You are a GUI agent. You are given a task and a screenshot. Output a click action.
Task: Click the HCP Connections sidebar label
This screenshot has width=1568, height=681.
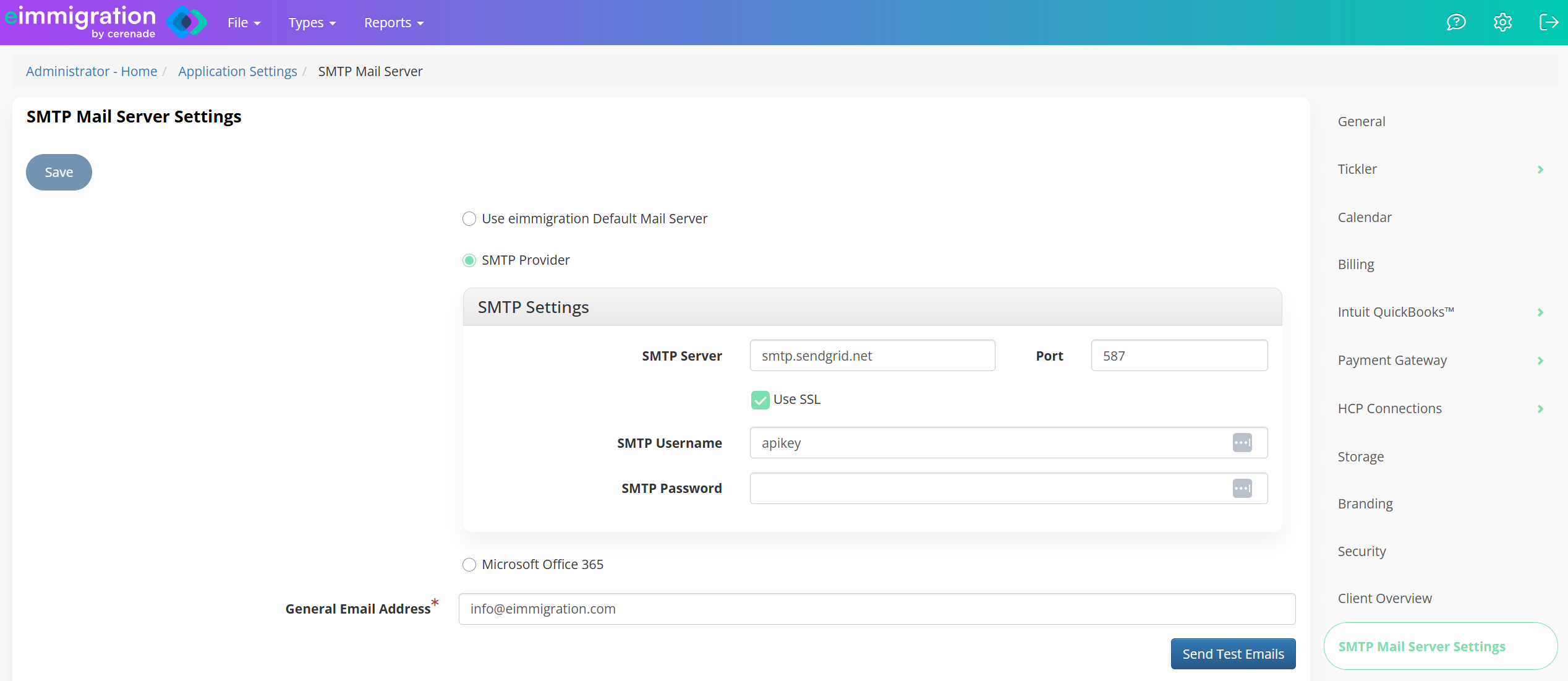point(1389,409)
